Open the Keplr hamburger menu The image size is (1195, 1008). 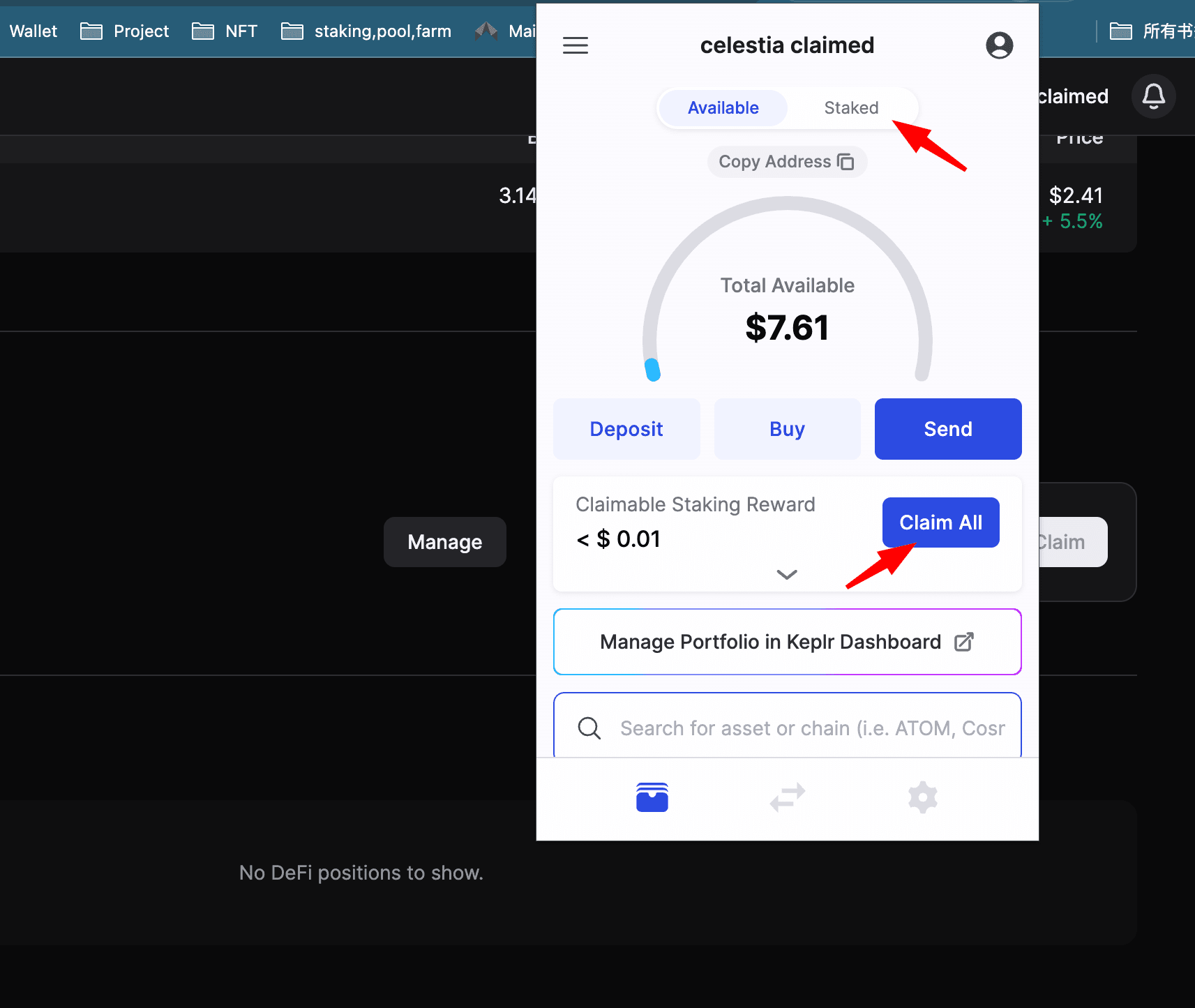576,45
